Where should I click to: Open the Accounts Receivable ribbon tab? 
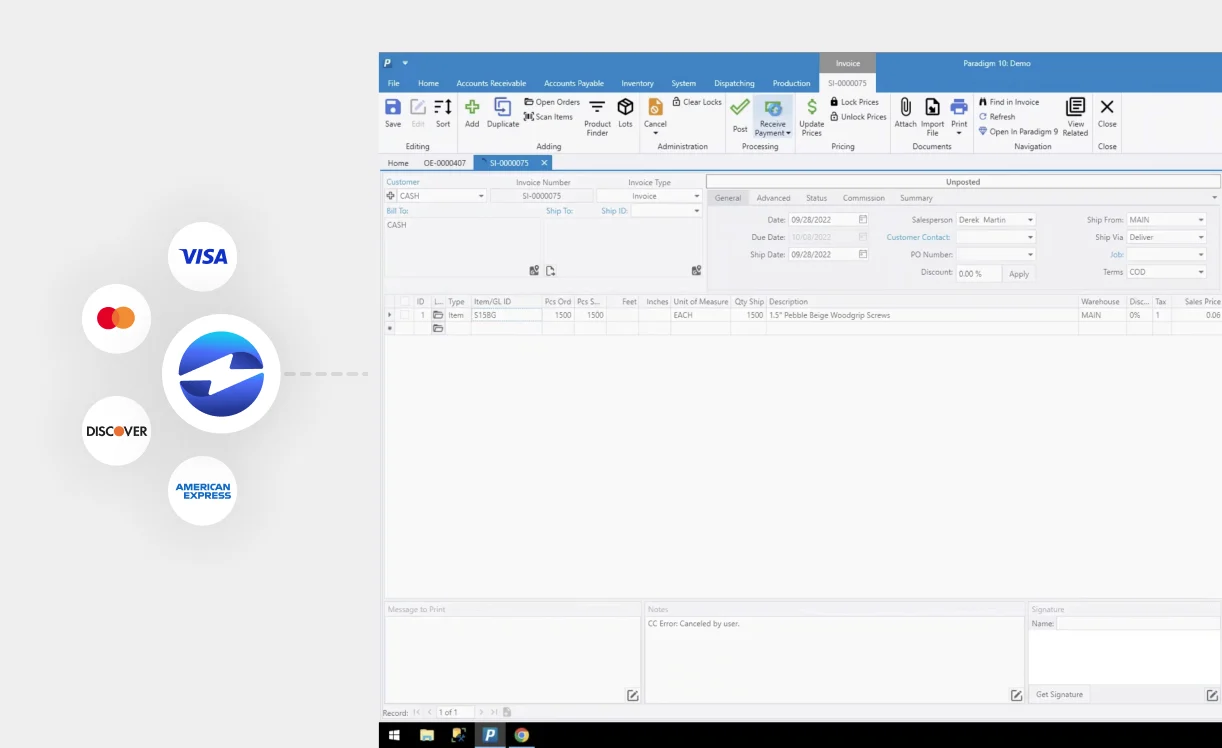coord(491,83)
